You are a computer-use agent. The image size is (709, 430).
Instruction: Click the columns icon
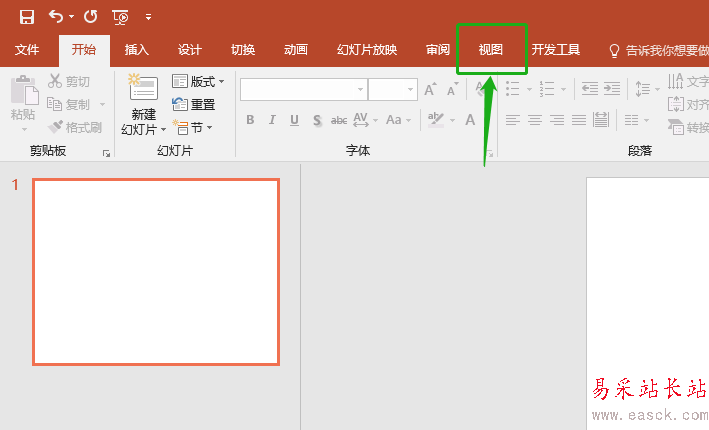tap(631, 120)
